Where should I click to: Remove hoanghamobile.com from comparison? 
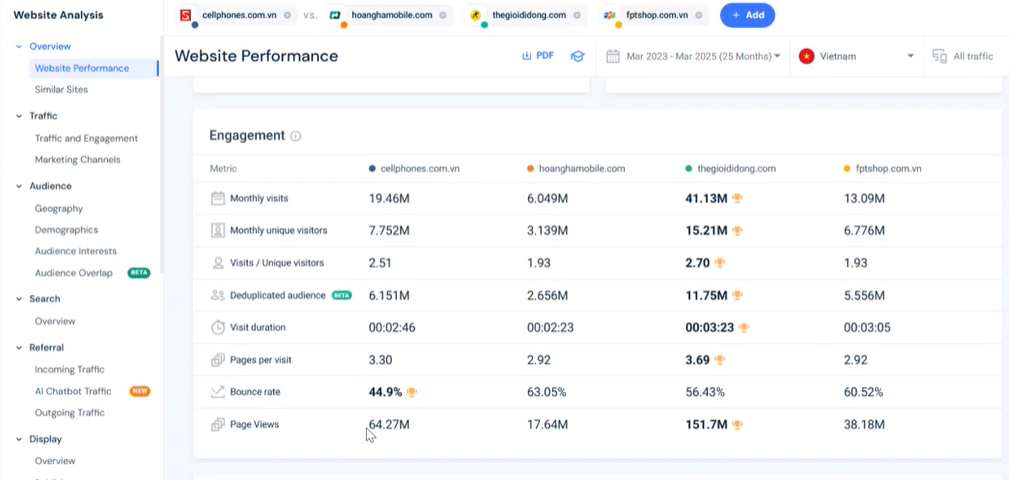[443, 15]
